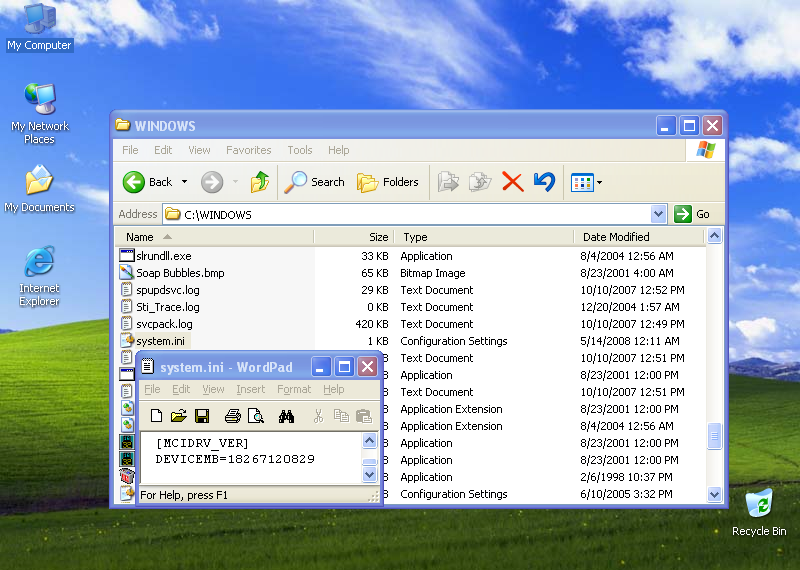This screenshot has width=800, height=570.
Task: Click the Soap Bubbles.bmp file icon
Action: click(x=127, y=272)
